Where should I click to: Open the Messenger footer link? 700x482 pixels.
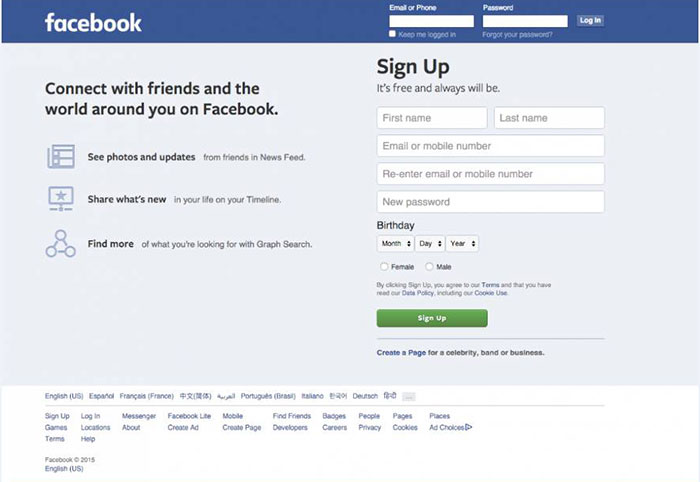click(x=139, y=416)
